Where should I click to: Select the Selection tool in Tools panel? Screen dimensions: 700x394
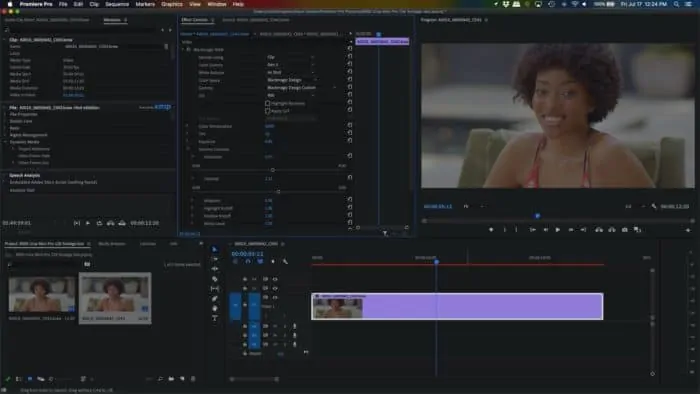point(215,249)
